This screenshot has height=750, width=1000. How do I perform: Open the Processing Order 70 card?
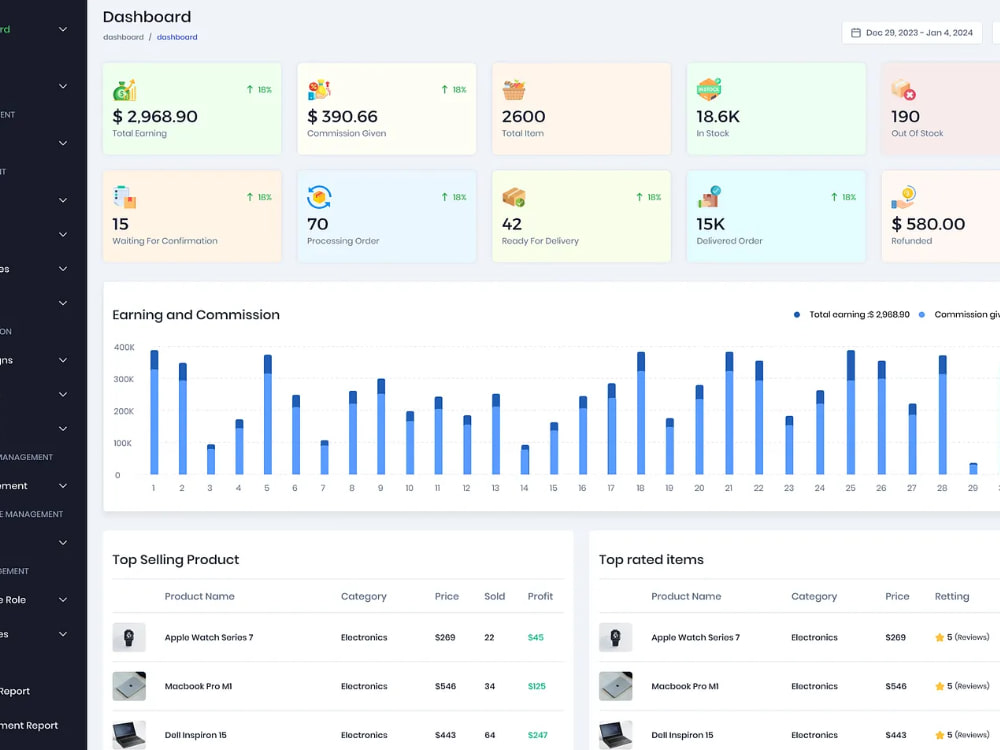pos(386,216)
